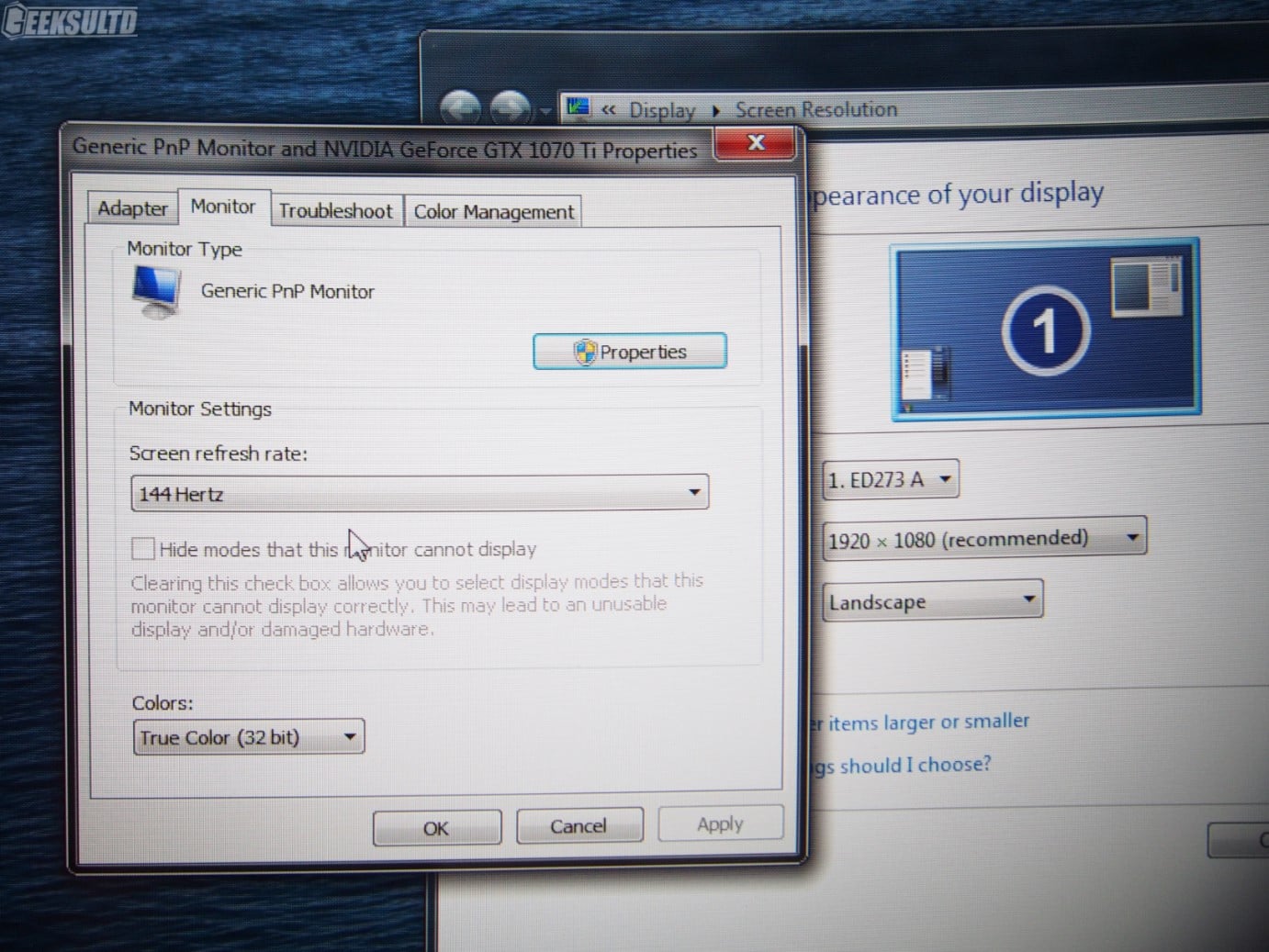Screen dimensions: 1269x952
Task: Close the monitor properties dialog
Action: tap(755, 142)
